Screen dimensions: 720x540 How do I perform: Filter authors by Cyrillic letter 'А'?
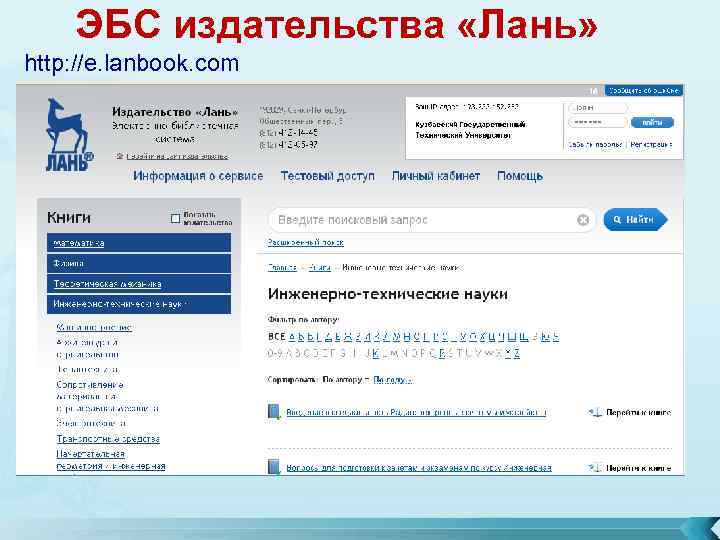click(x=292, y=337)
